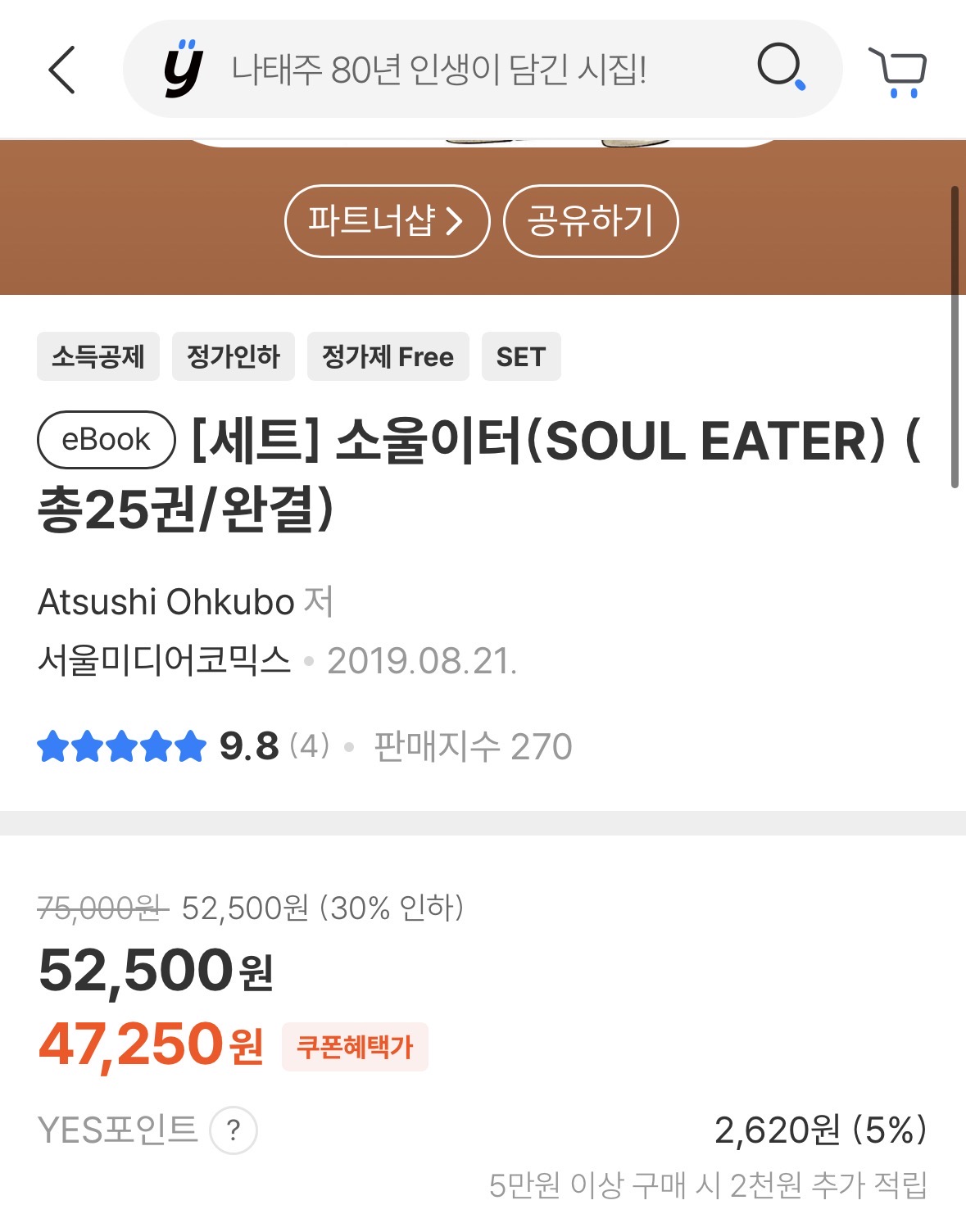Select the 소득공제 tag

(x=98, y=356)
